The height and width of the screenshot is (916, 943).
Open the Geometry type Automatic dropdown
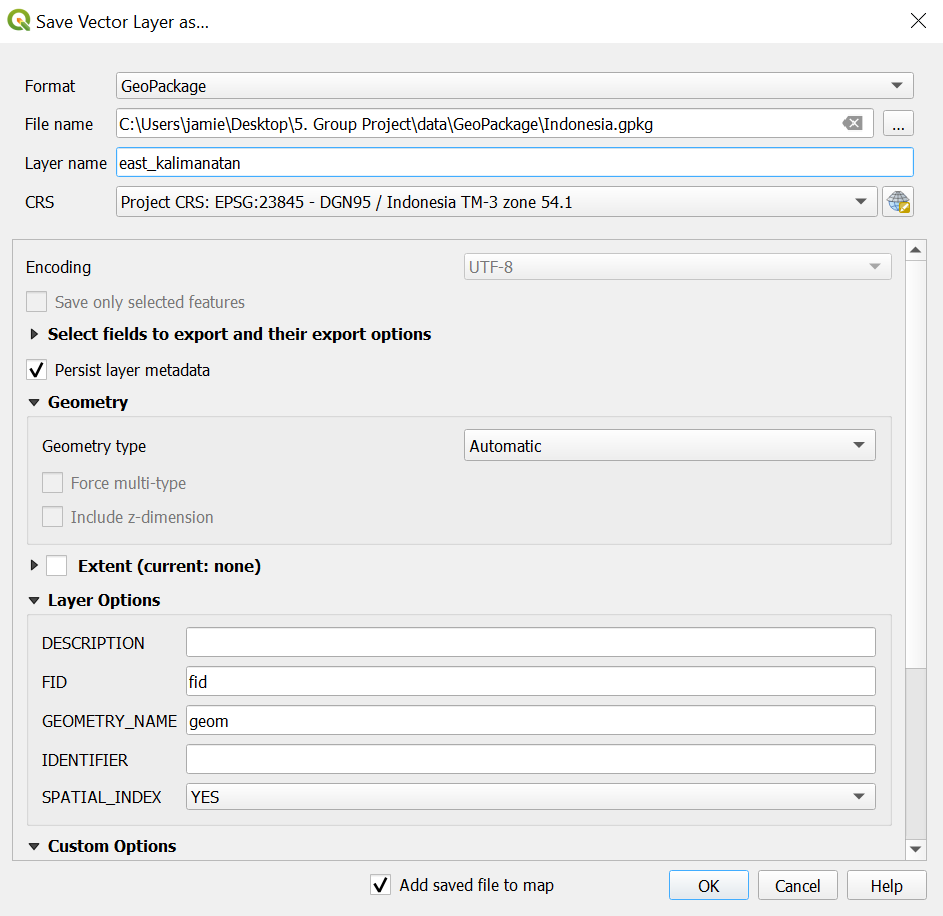tap(669, 446)
